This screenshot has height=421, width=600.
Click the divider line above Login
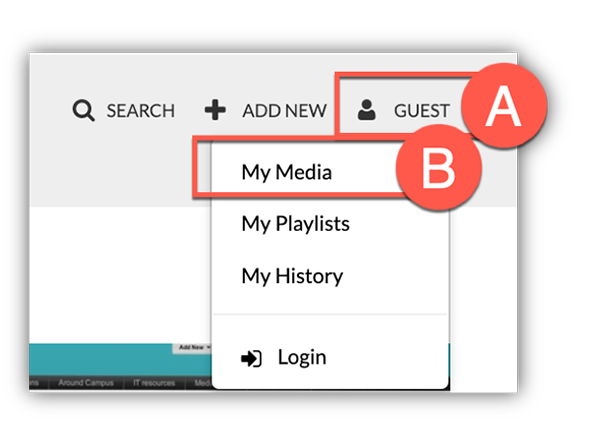330,315
